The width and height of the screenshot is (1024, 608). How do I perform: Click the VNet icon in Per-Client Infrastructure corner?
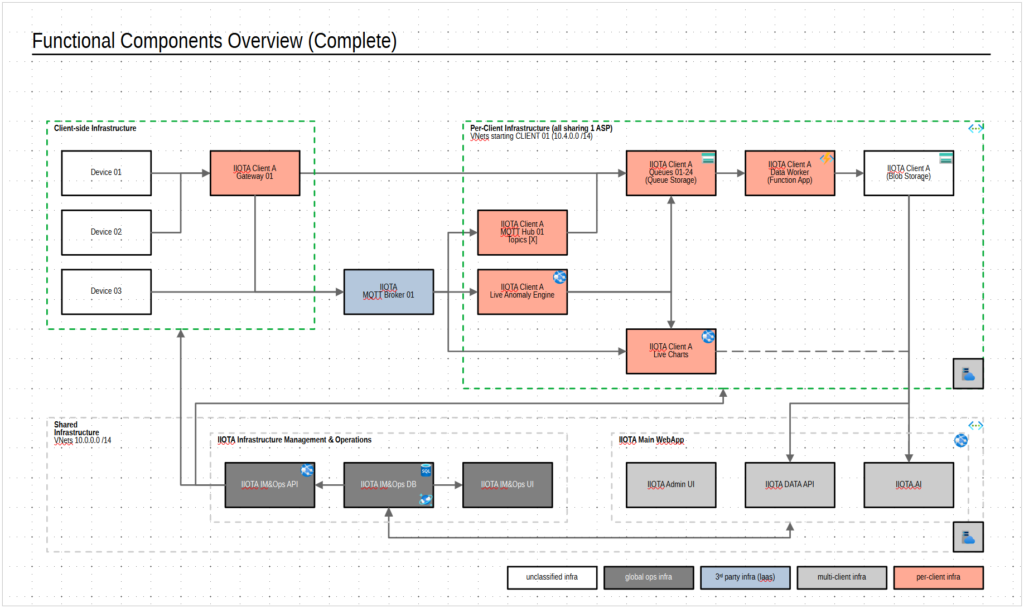(x=975, y=130)
